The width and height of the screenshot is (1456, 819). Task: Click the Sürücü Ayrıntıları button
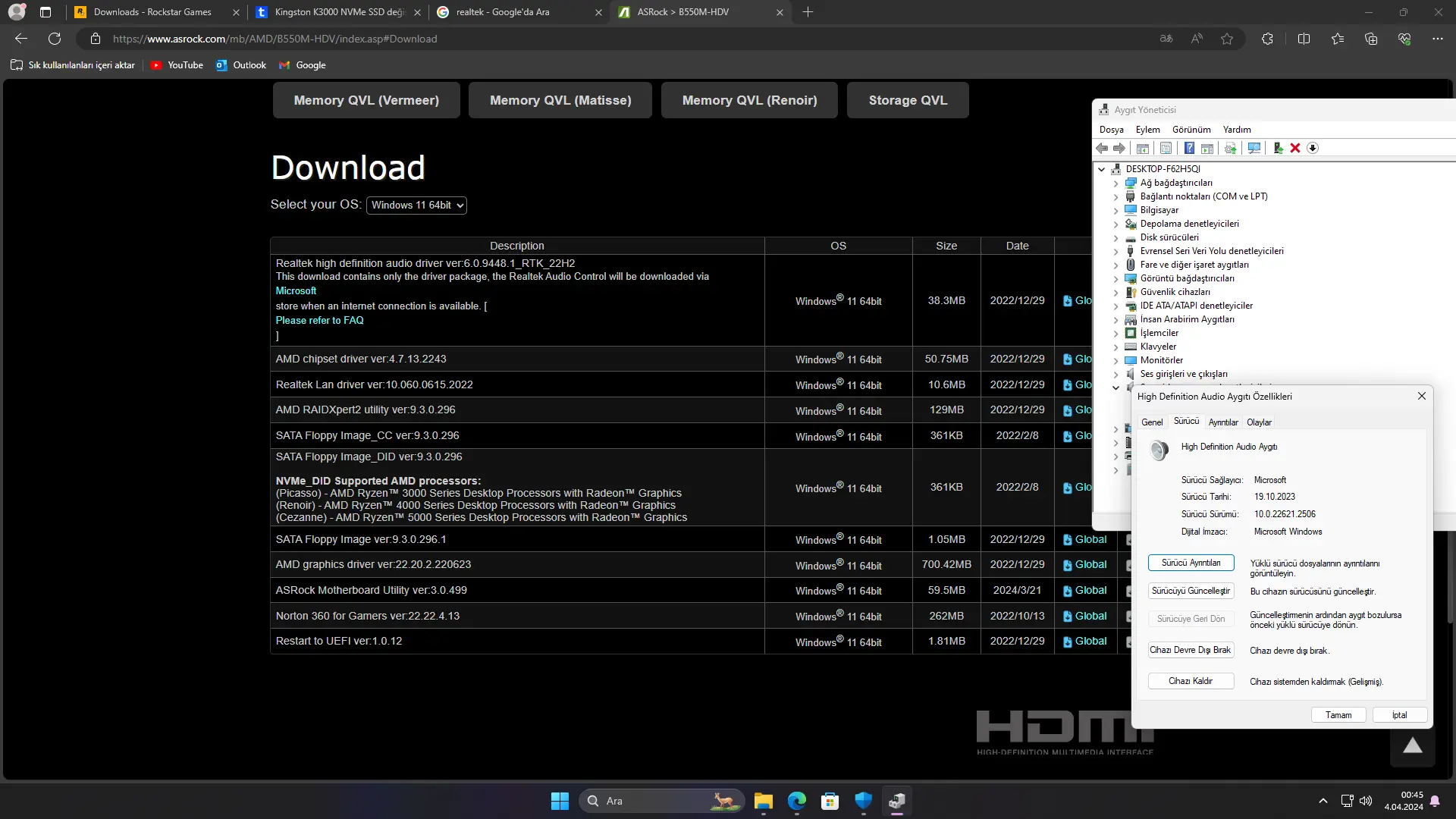click(1191, 563)
